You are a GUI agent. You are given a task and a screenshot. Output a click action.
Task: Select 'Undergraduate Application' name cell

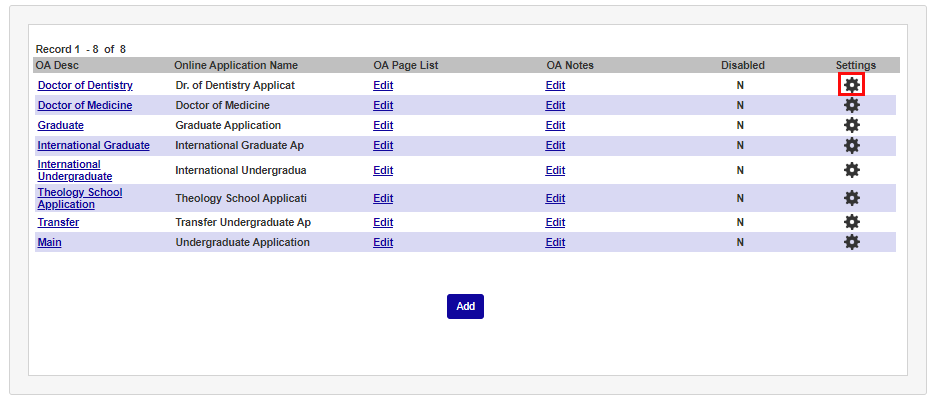[242, 243]
